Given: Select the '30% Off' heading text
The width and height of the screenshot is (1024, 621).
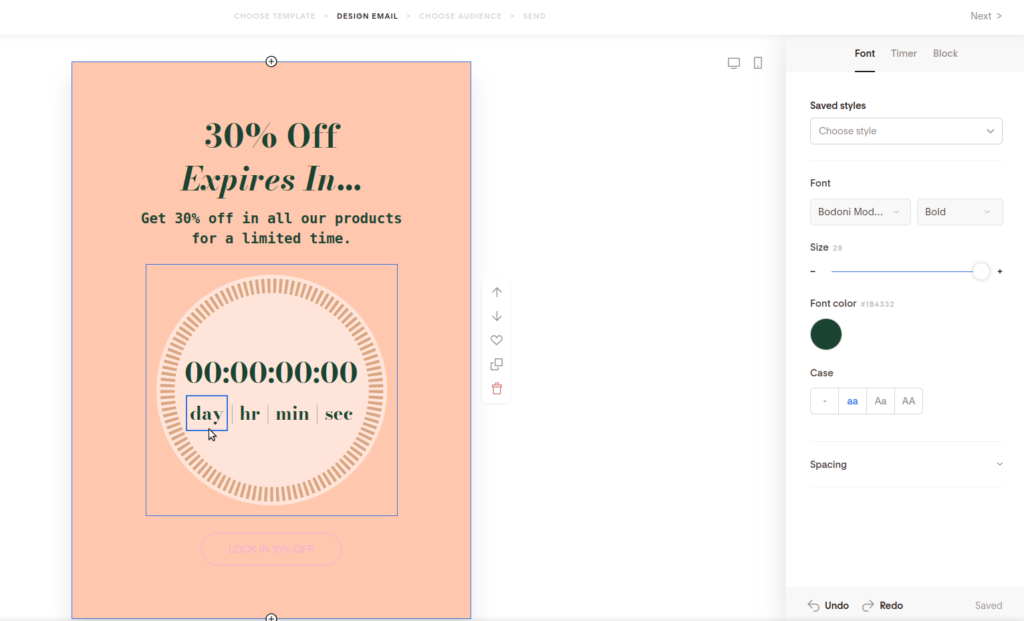Looking at the screenshot, I should click(272, 136).
